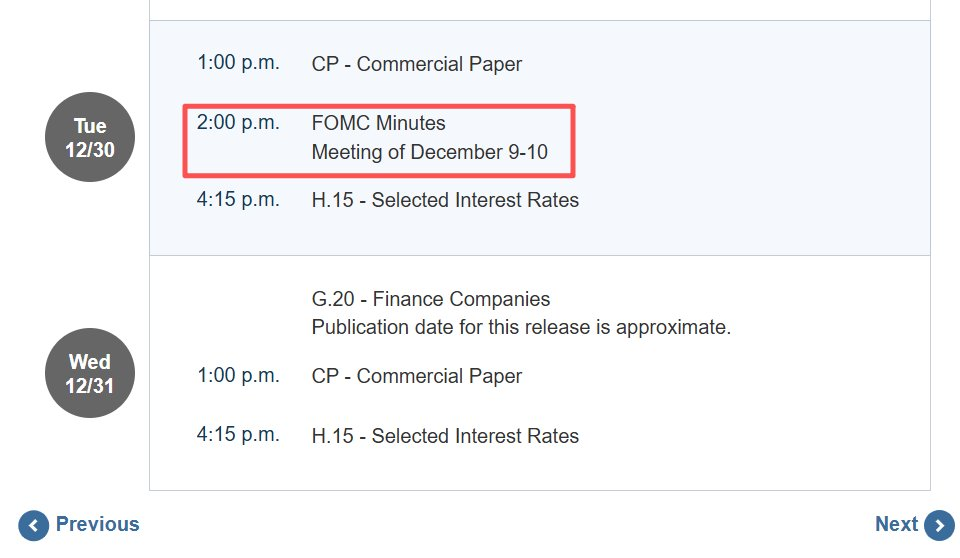960x558 pixels.
Task: Click the 2:00 p.m. time label
Action: tap(238, 123)
